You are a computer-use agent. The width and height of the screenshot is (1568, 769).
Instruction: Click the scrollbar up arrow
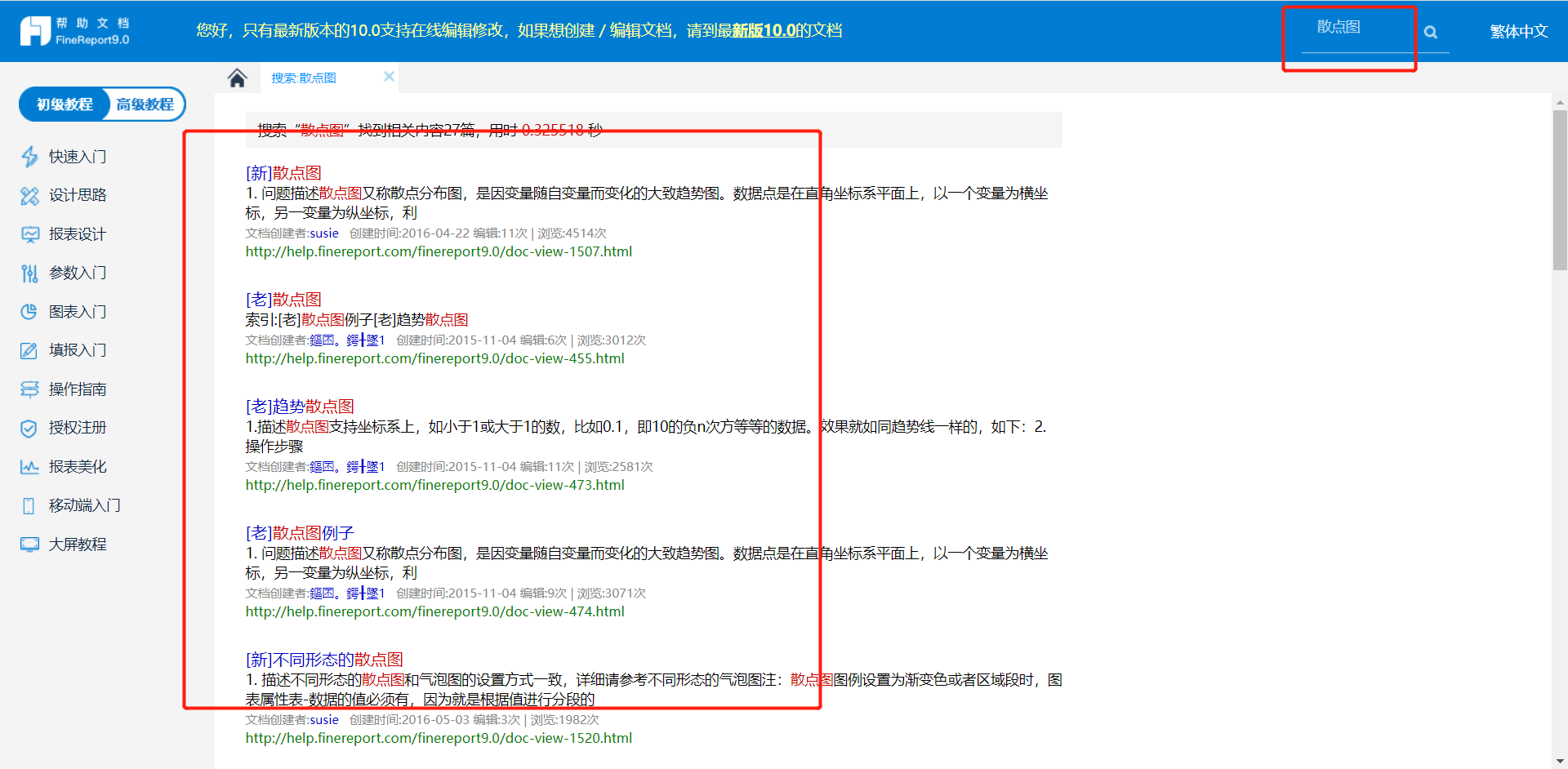tap(1560, 103)
